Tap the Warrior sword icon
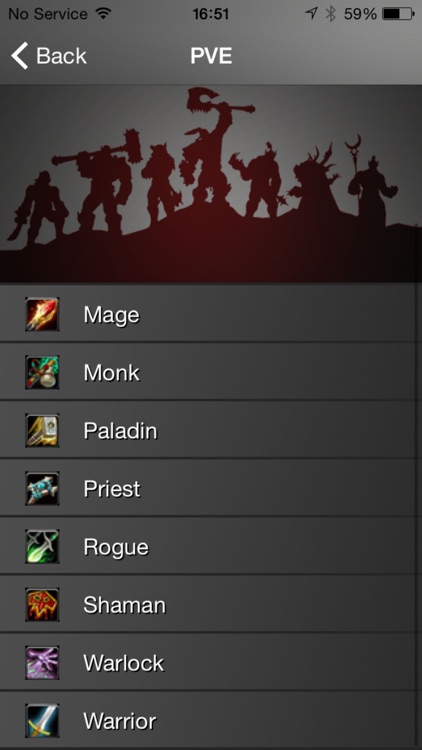422x750 pixels. click(x=42, y=720)
